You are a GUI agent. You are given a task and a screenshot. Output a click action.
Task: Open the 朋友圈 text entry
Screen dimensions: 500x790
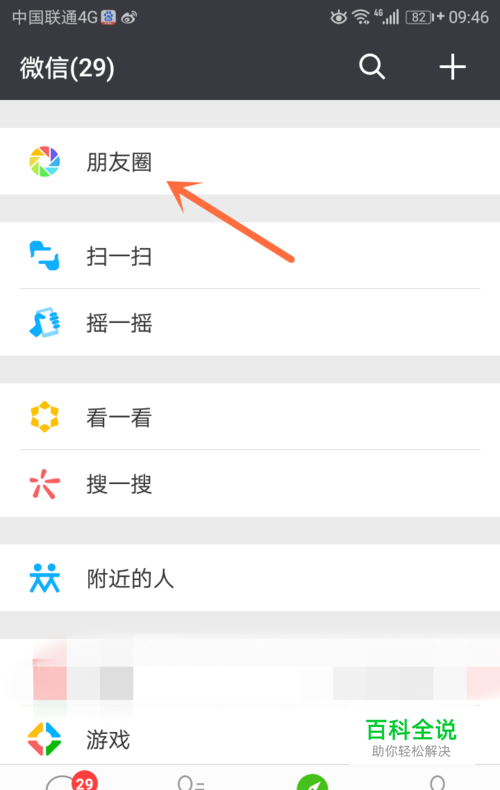(x=119, y=162)
